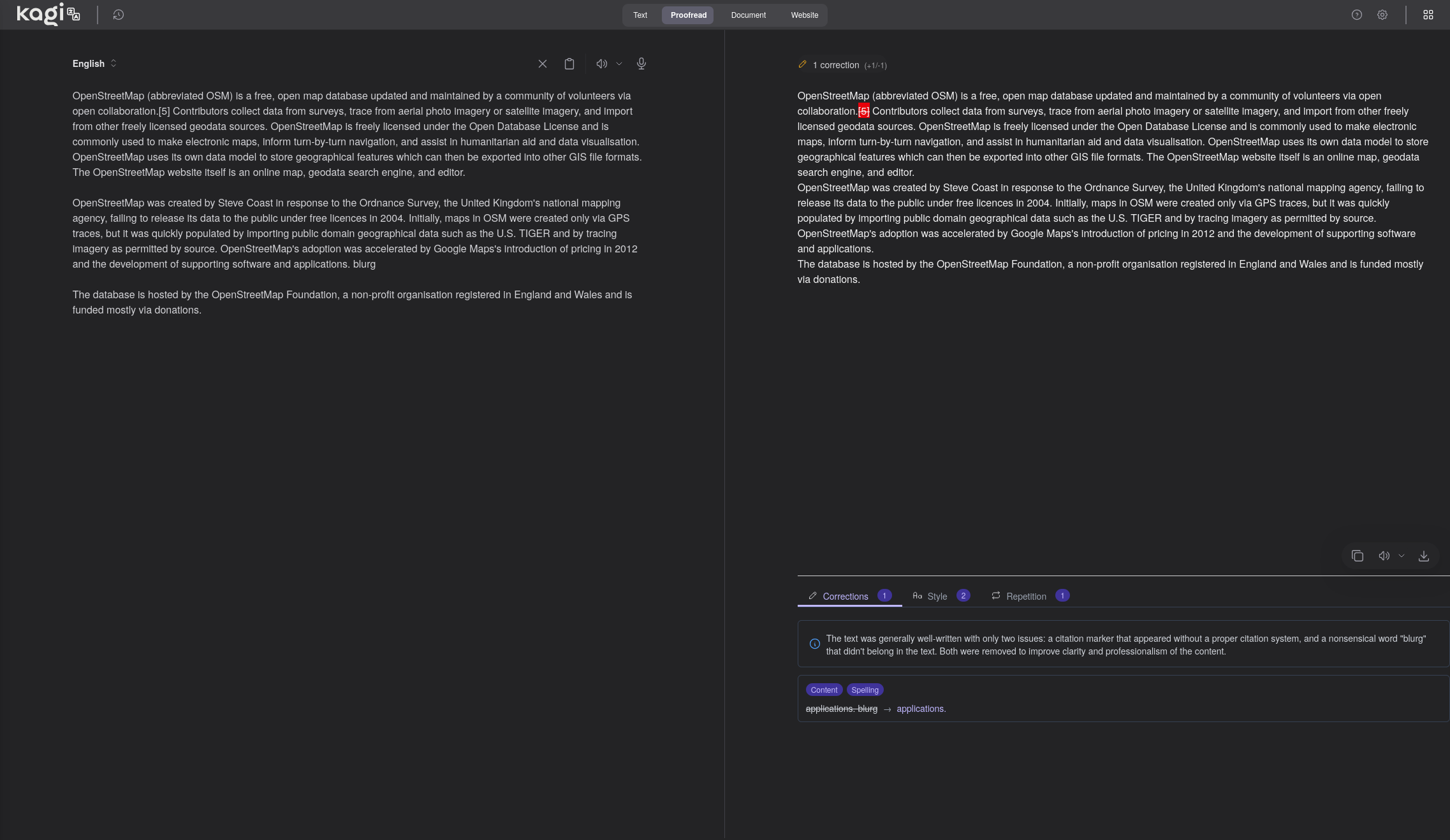Expand voice options for corrected text audio
This screenshot has height=840, width=1450.
click(x=1401, y=556)
